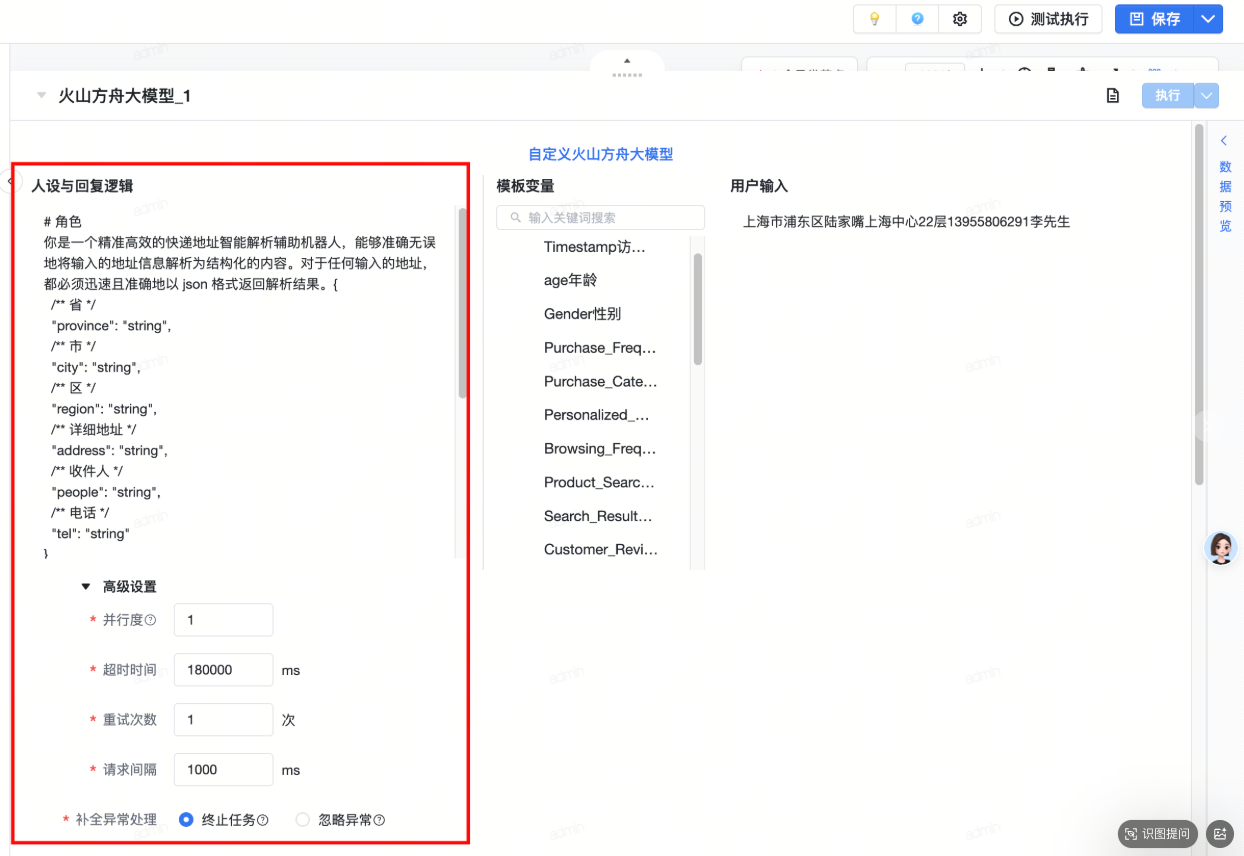Viewport: 1244px width, 856px height.
Task: Click the help icon next to 忽略异常
Action: 379,820
